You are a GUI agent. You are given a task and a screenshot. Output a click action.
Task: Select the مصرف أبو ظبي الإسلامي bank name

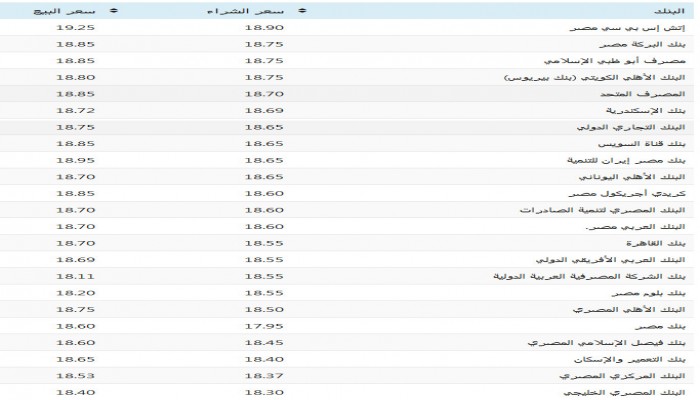coord(614,61)
